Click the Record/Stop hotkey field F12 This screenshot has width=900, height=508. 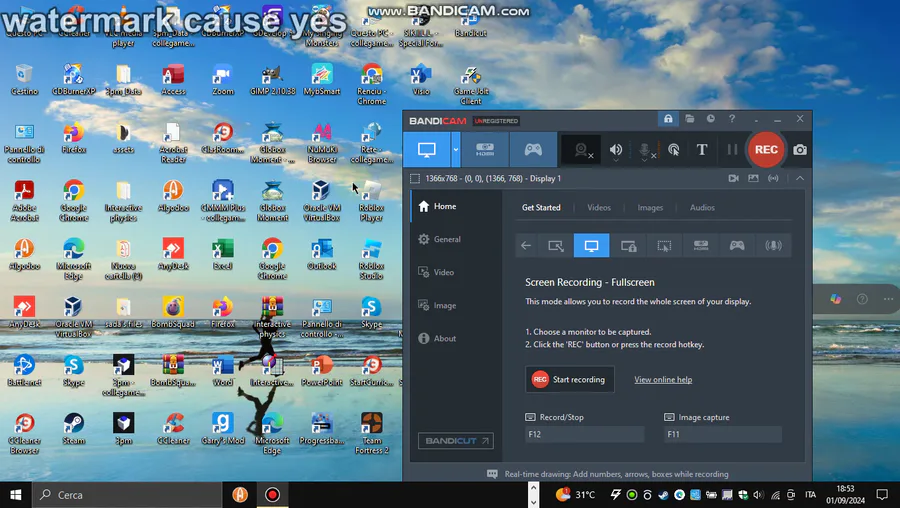pyautogui.click(x=584, y=435)
